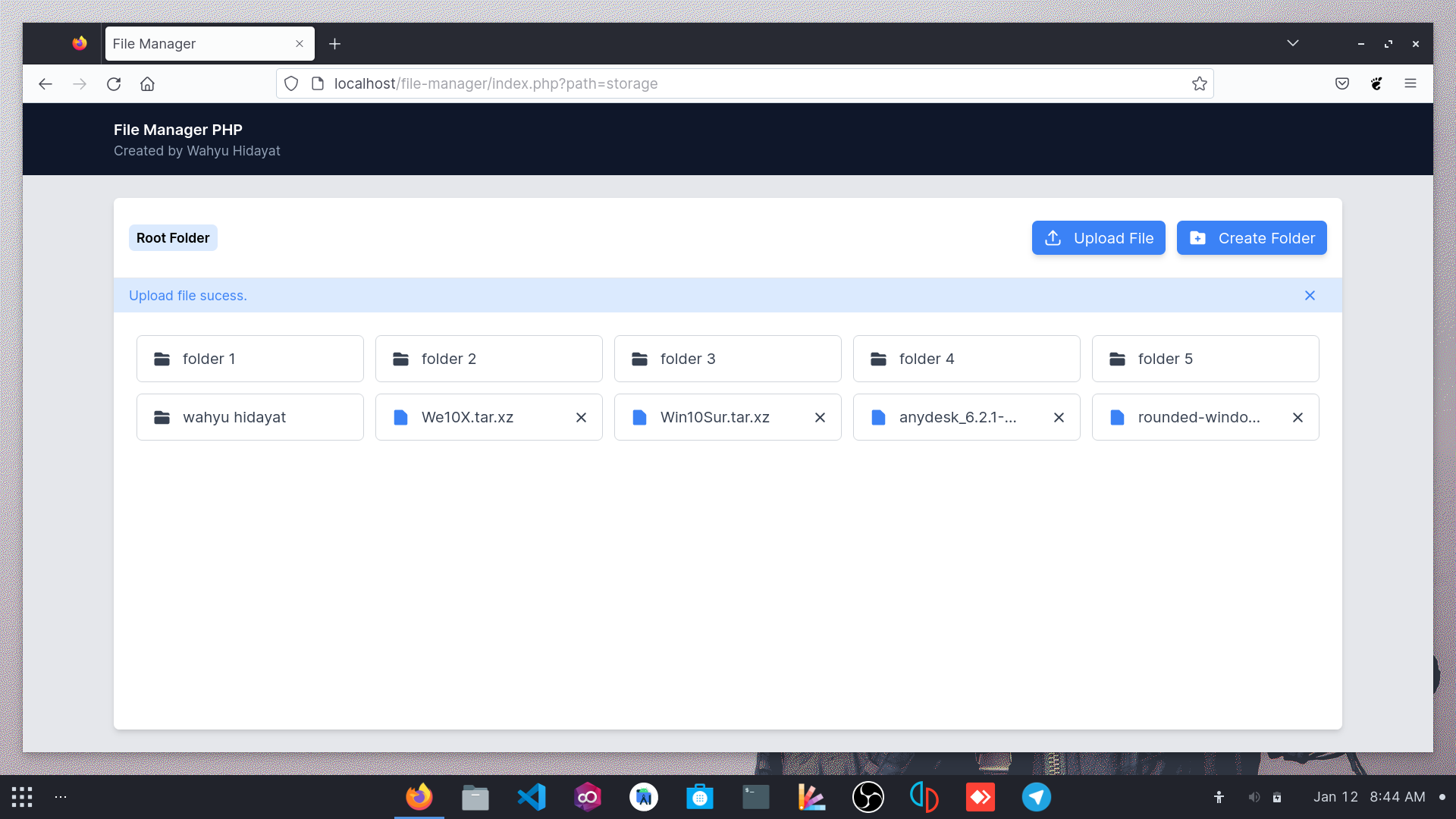Screen dimensions: 1456x819
Task: Open folder 3
Action: [727, 359]
